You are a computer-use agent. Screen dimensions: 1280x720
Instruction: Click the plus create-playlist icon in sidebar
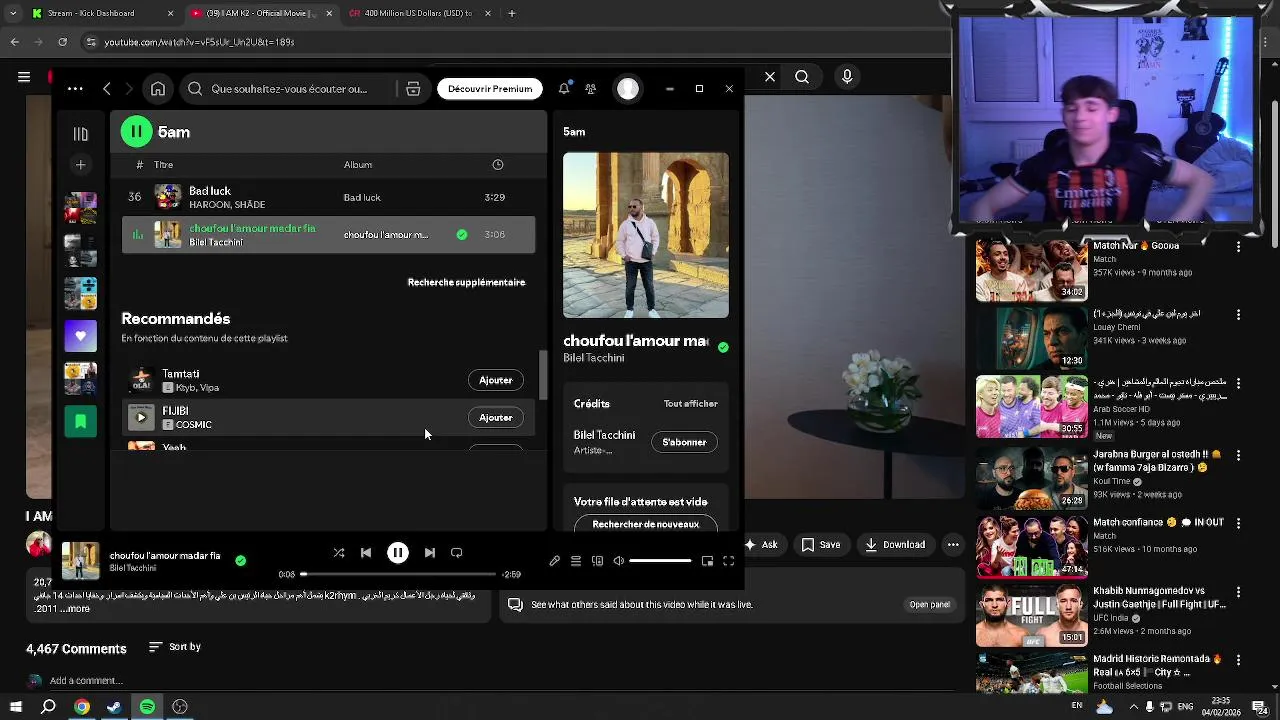81,165
